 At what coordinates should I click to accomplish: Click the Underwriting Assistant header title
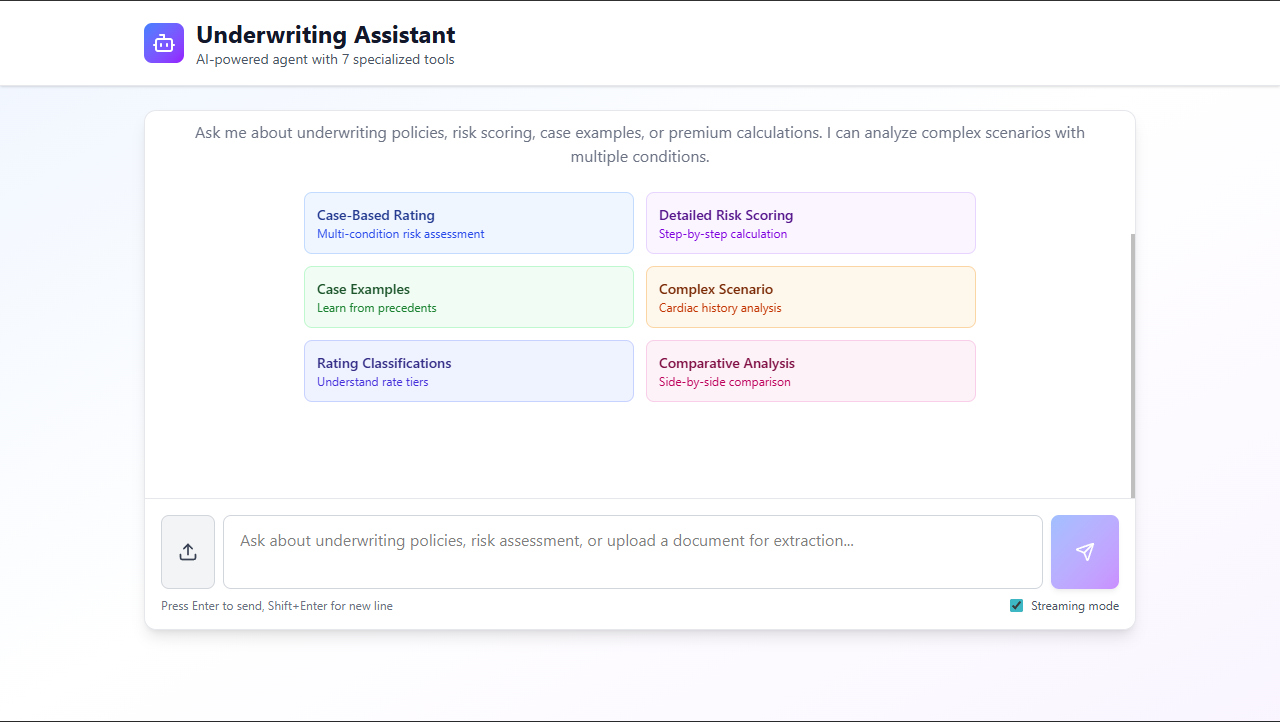(325, 35)
